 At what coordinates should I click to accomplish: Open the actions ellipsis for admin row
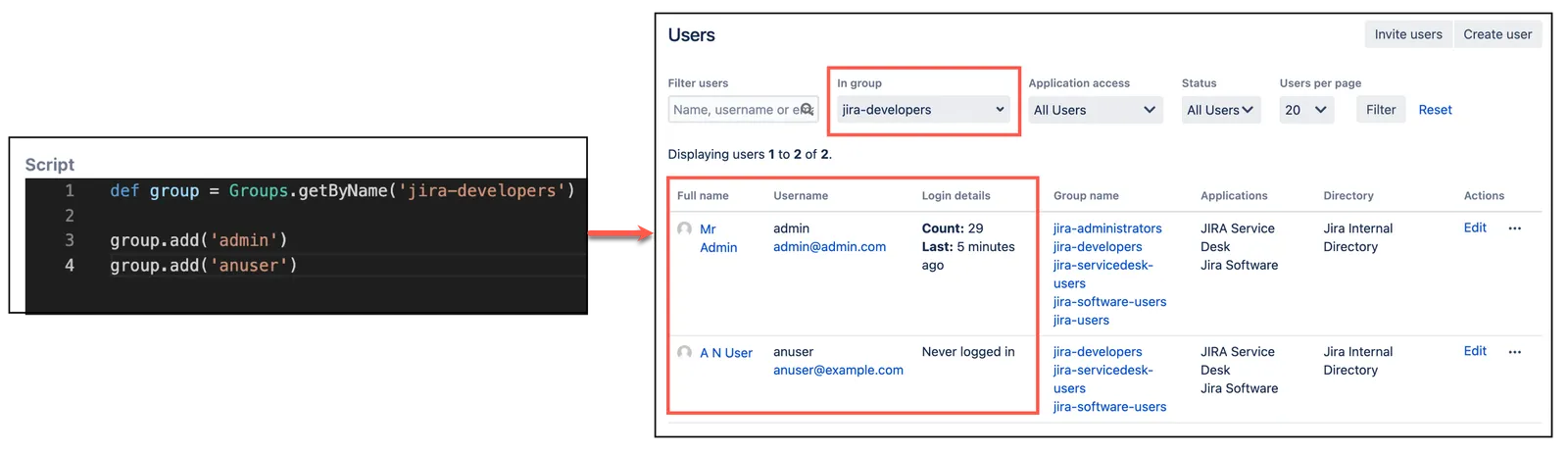[1514, 228]
